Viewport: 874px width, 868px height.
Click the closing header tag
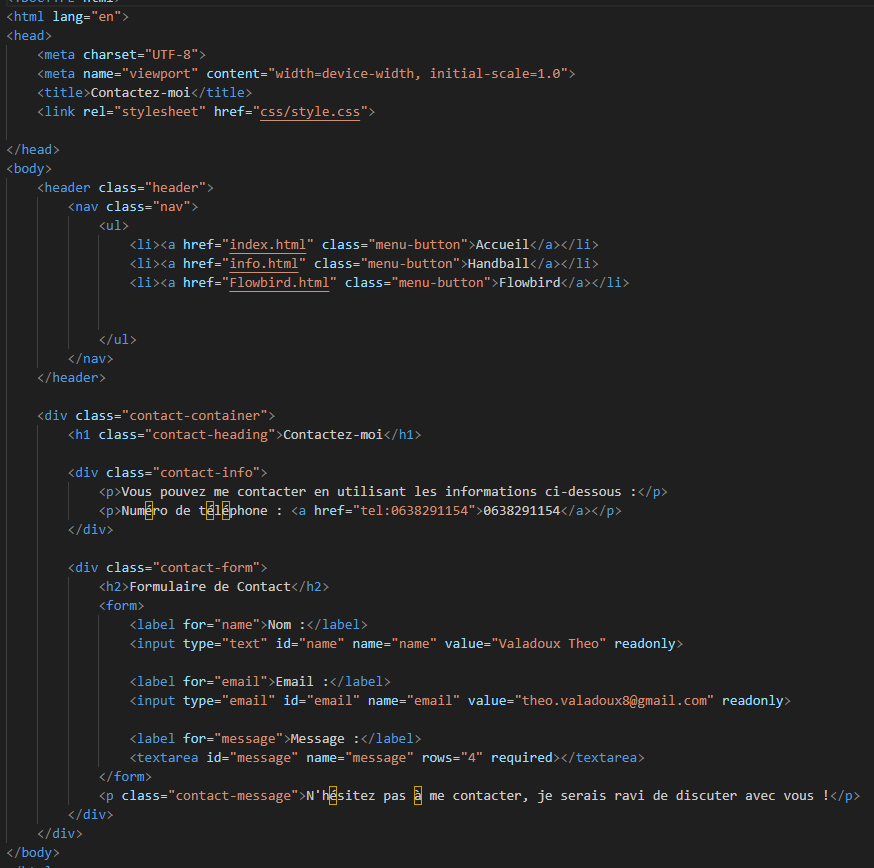tap(71, 377)
